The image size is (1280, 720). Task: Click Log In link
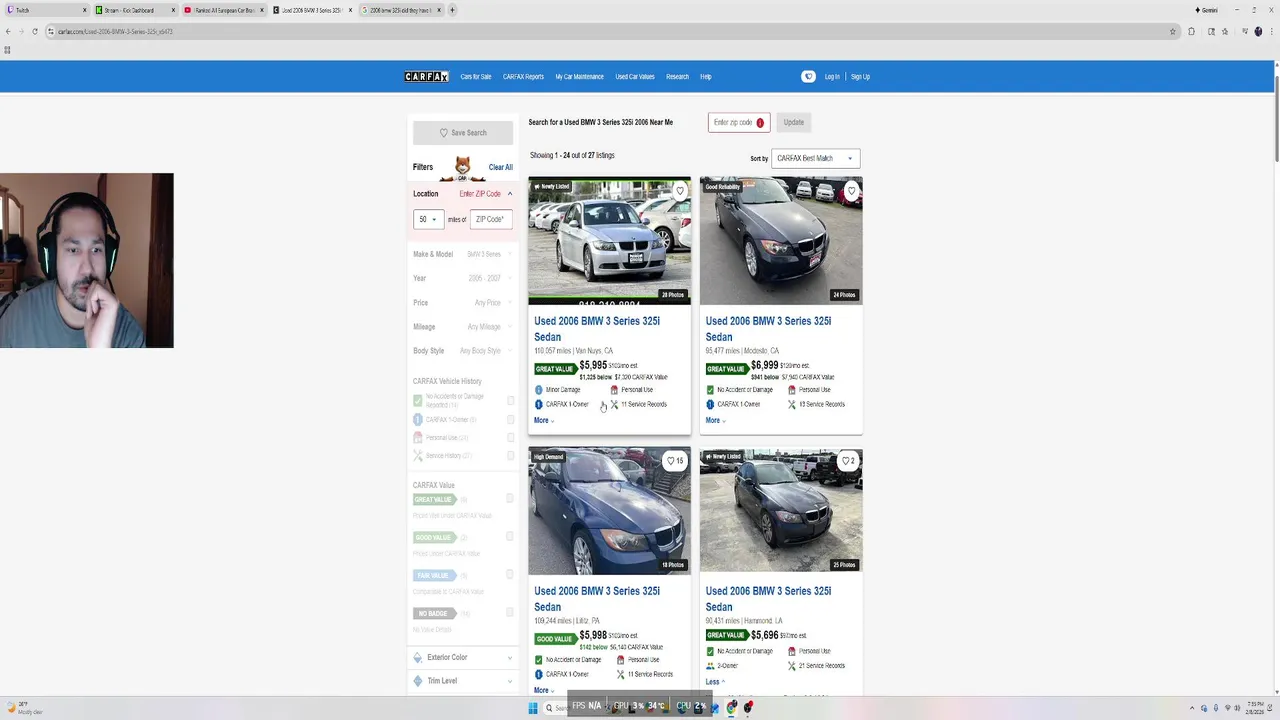click(x=832, y=77)
